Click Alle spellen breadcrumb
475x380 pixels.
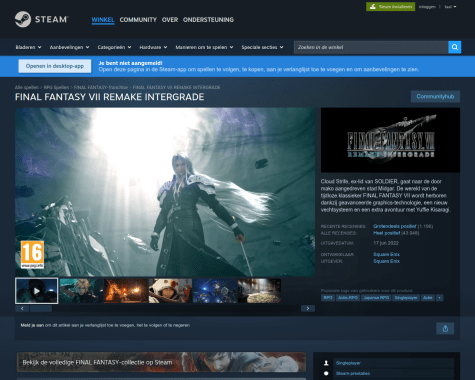tap(27, 87)
